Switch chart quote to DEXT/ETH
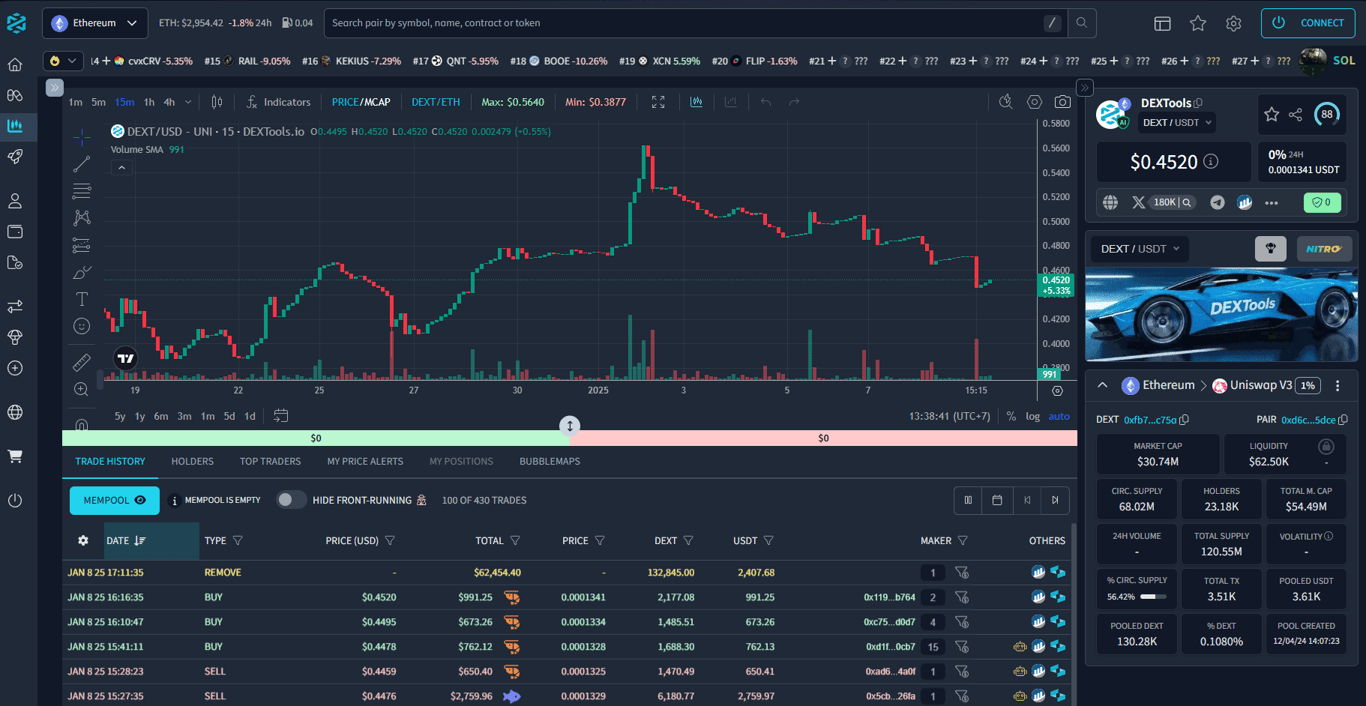 436,102
